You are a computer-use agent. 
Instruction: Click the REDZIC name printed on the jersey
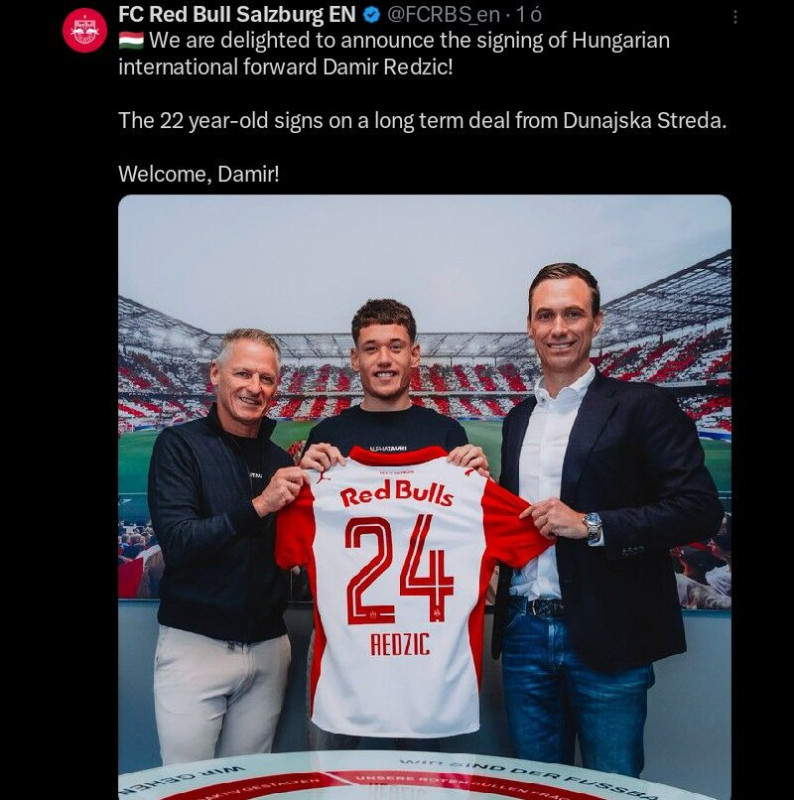400,644
